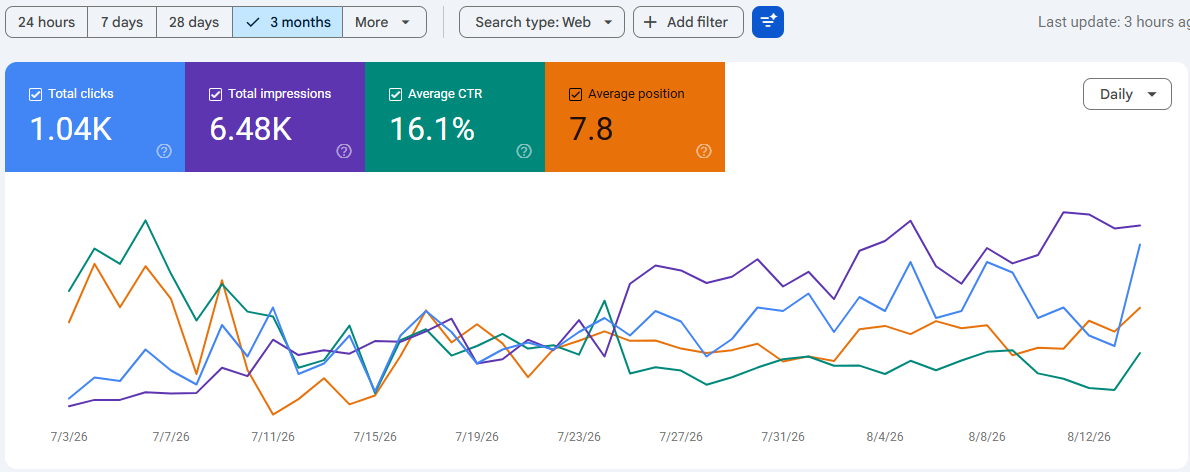The width and height of the screenshot is (1190, 472).
Task: Click the plus icon in Add filter
Action: coord(650,22)
